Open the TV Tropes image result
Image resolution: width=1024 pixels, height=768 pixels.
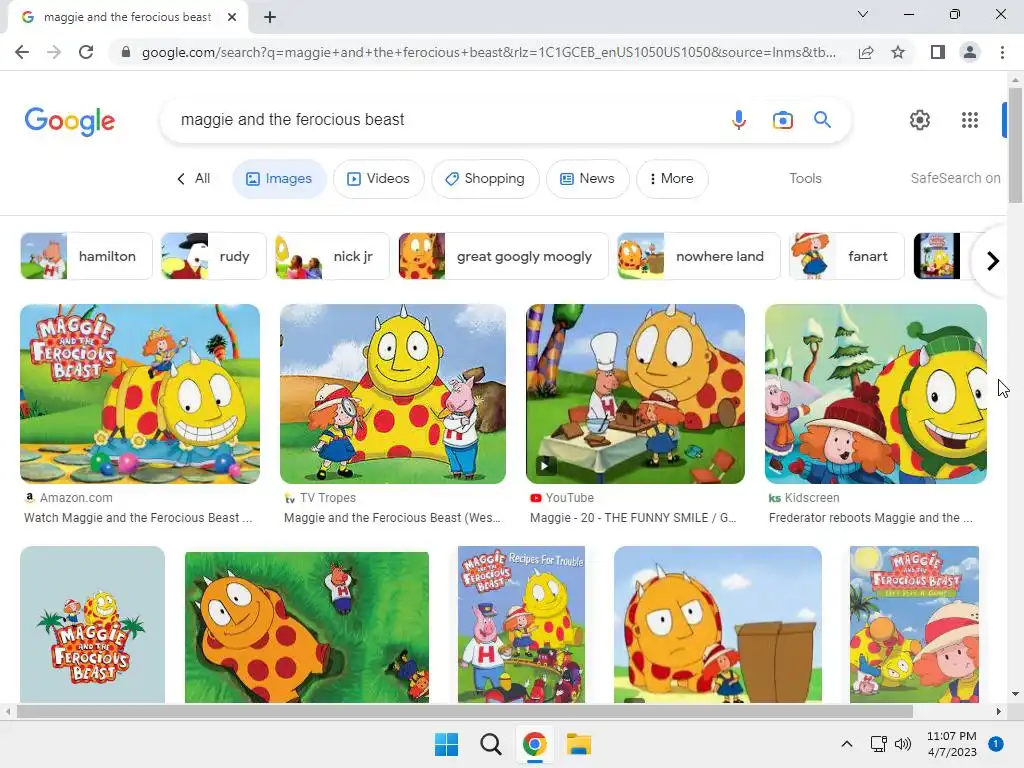point(392,394)
